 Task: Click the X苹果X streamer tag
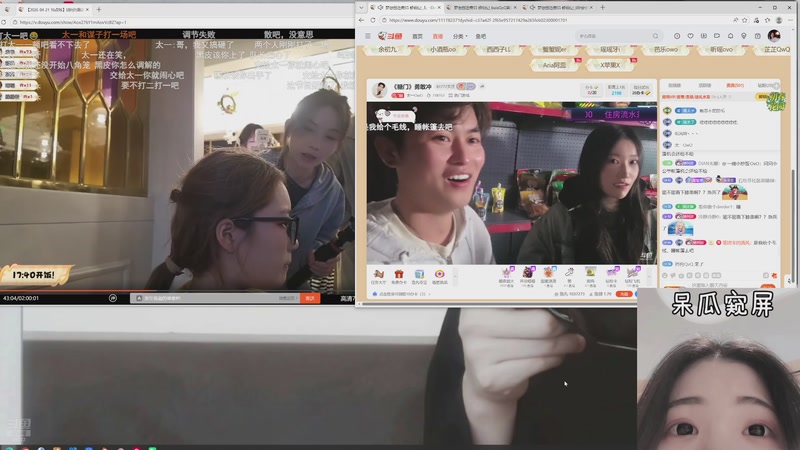[610, 65]
